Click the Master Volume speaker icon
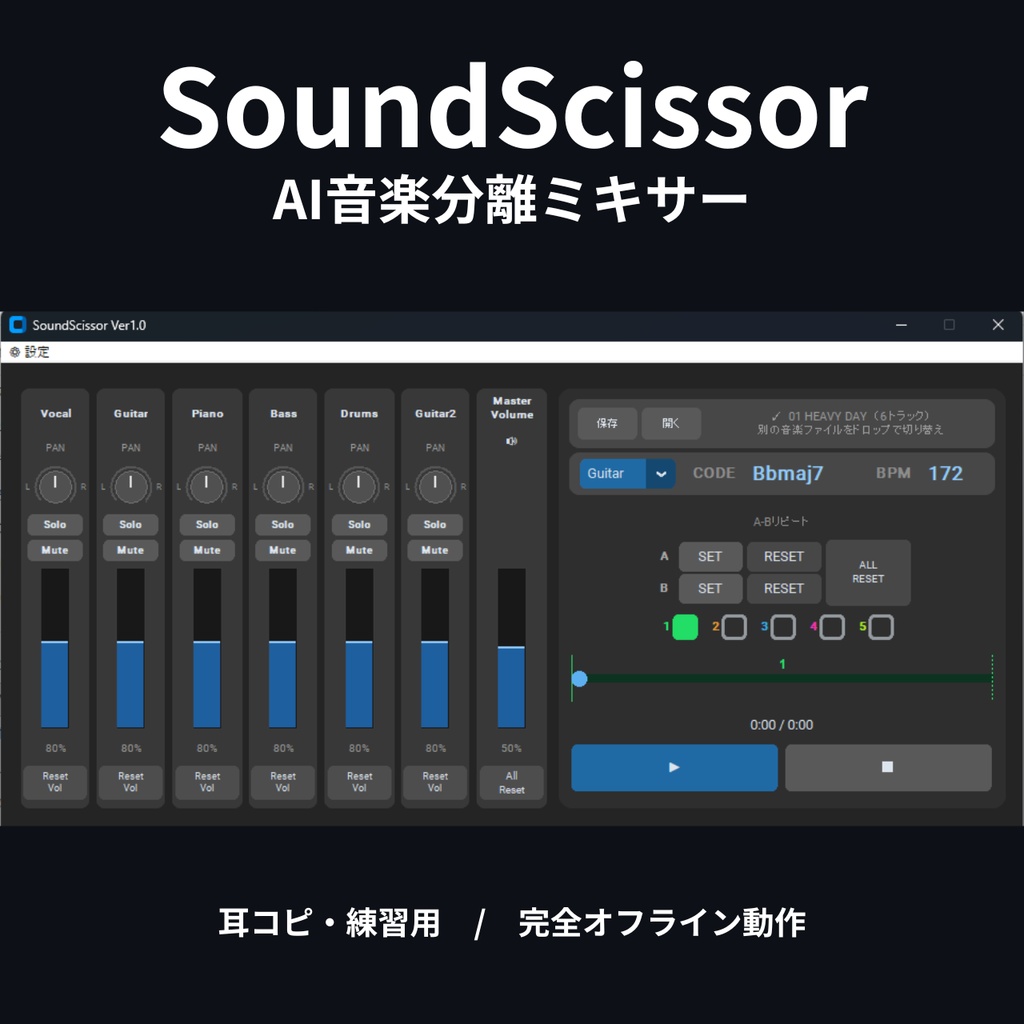 511,441
